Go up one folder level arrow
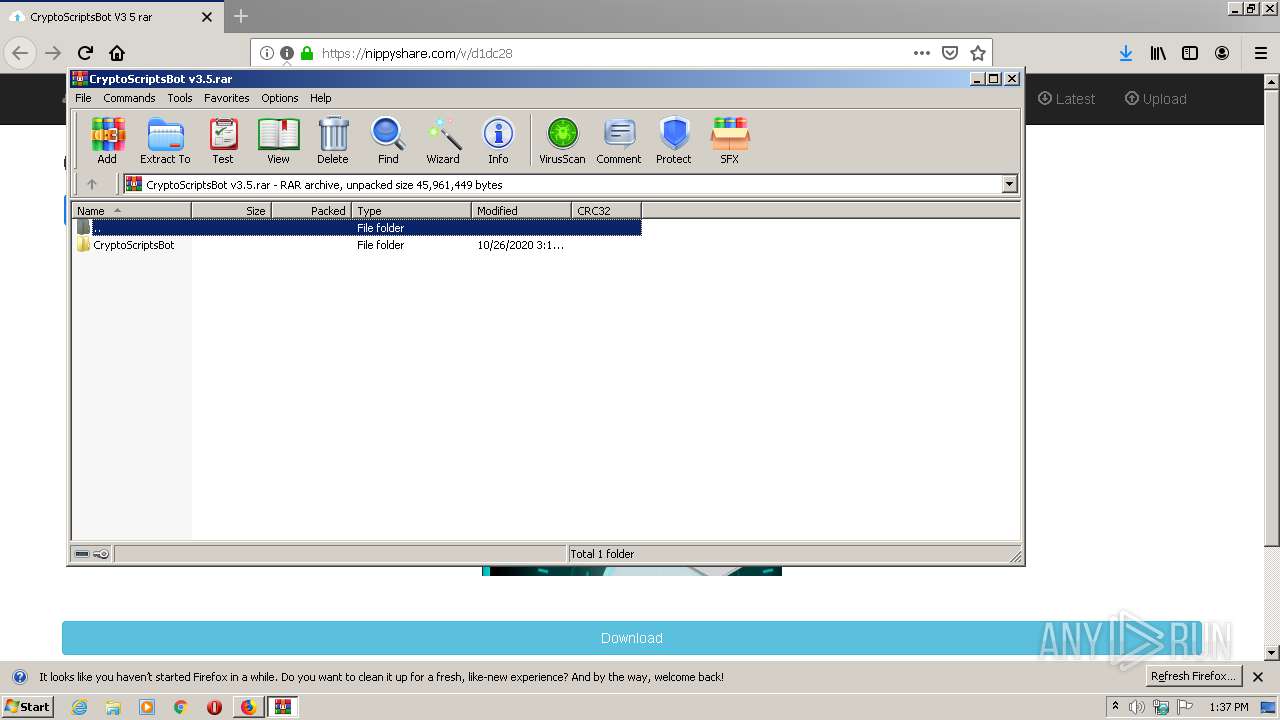 (x=92, y=184)
